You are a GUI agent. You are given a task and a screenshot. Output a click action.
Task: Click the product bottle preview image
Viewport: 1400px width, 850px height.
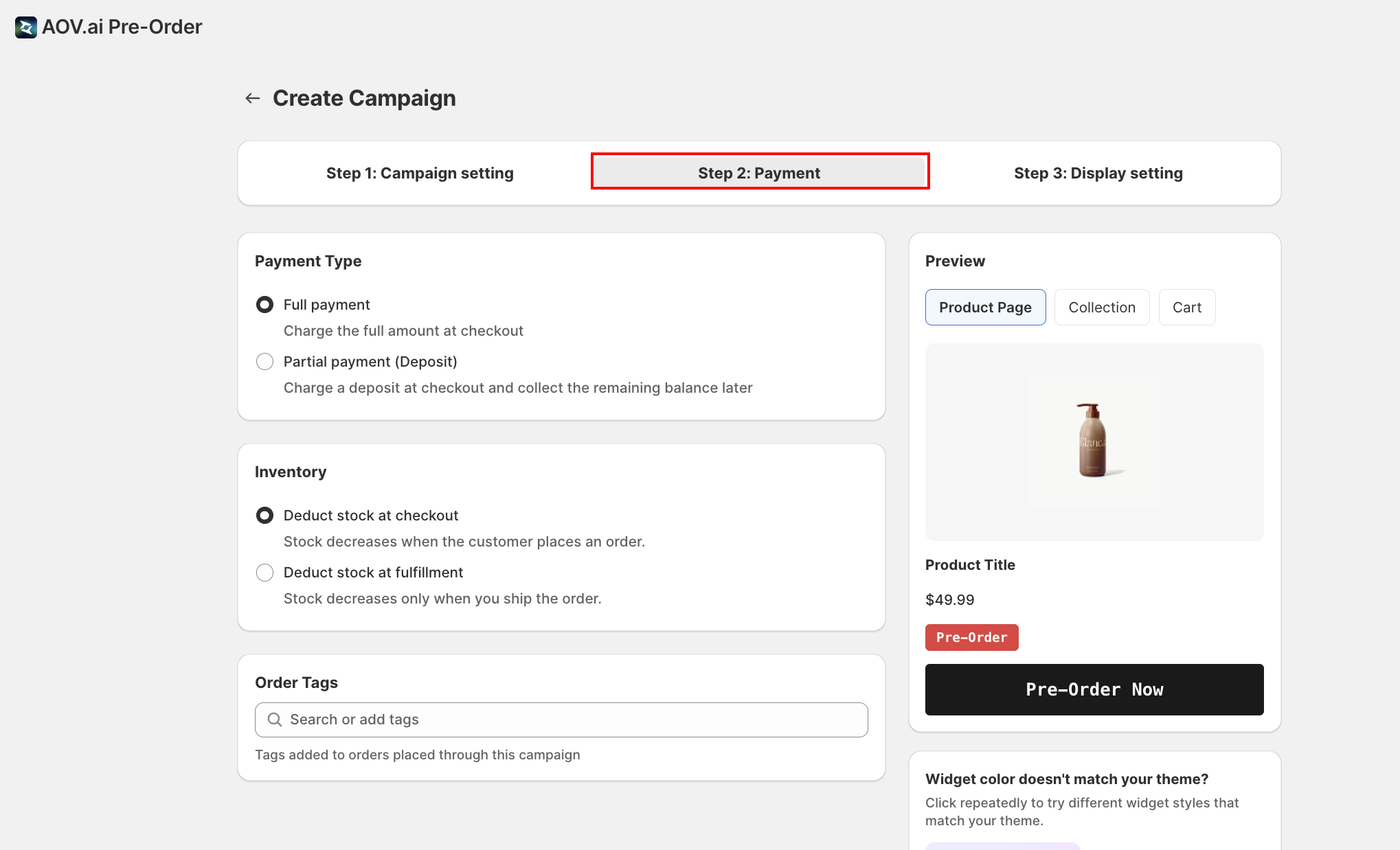coord(1094,441)
